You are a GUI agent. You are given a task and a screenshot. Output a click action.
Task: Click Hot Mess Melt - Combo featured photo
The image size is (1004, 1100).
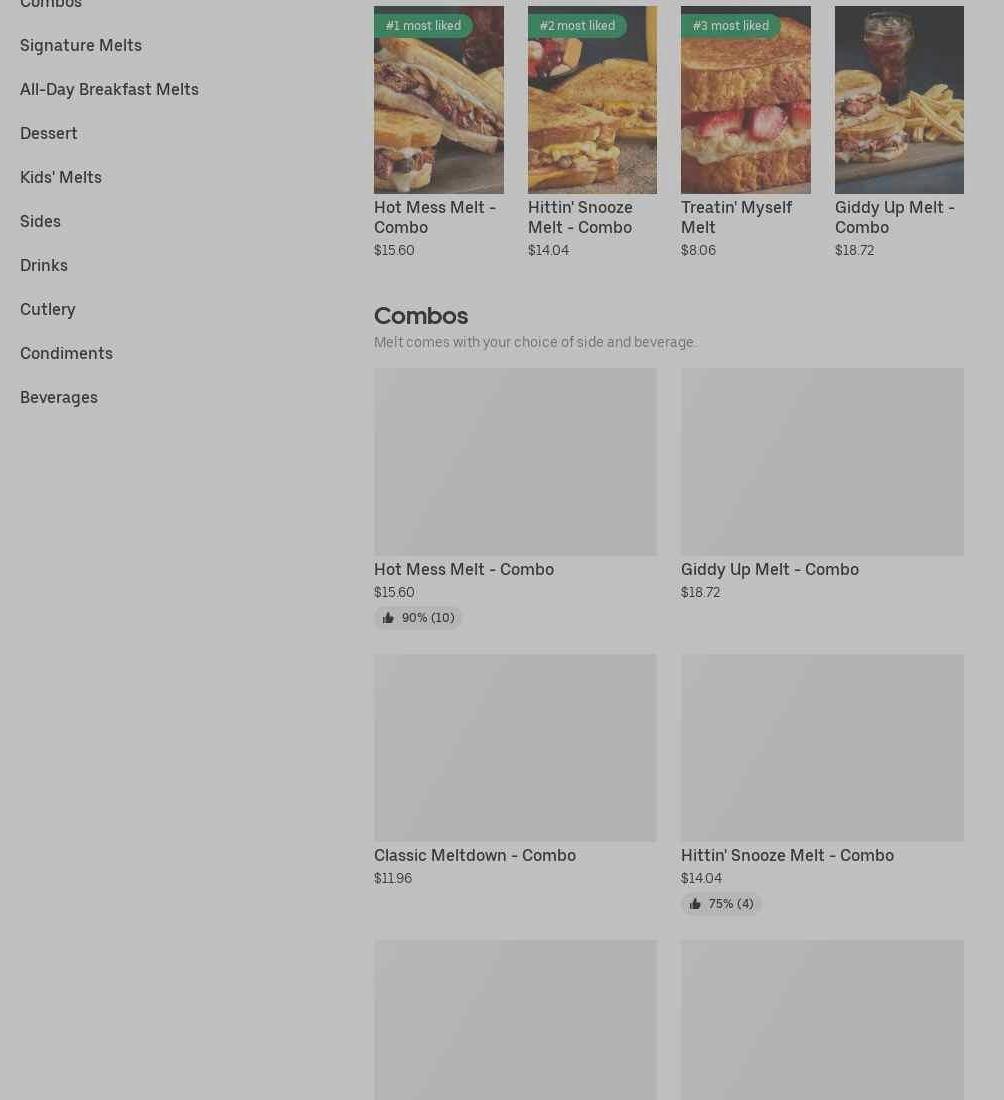[439, 100]
